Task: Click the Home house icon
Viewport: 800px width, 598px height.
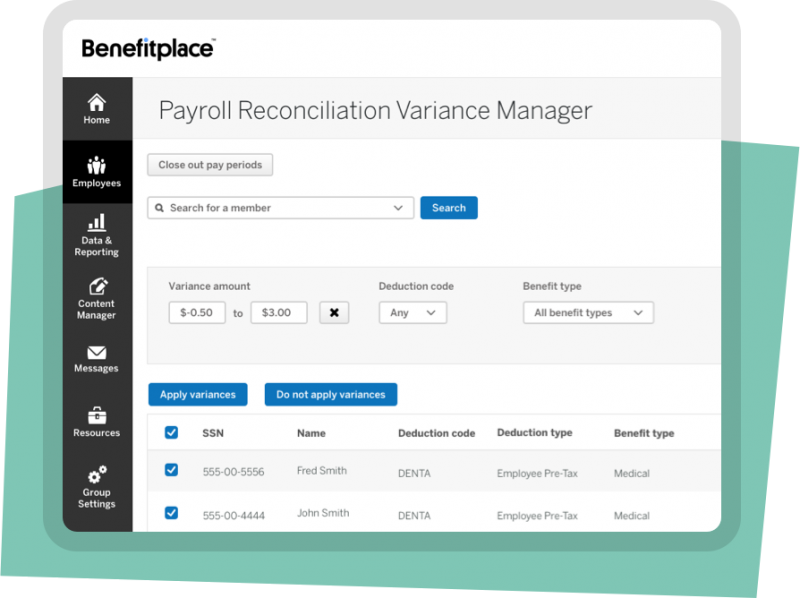Action: 96,102
